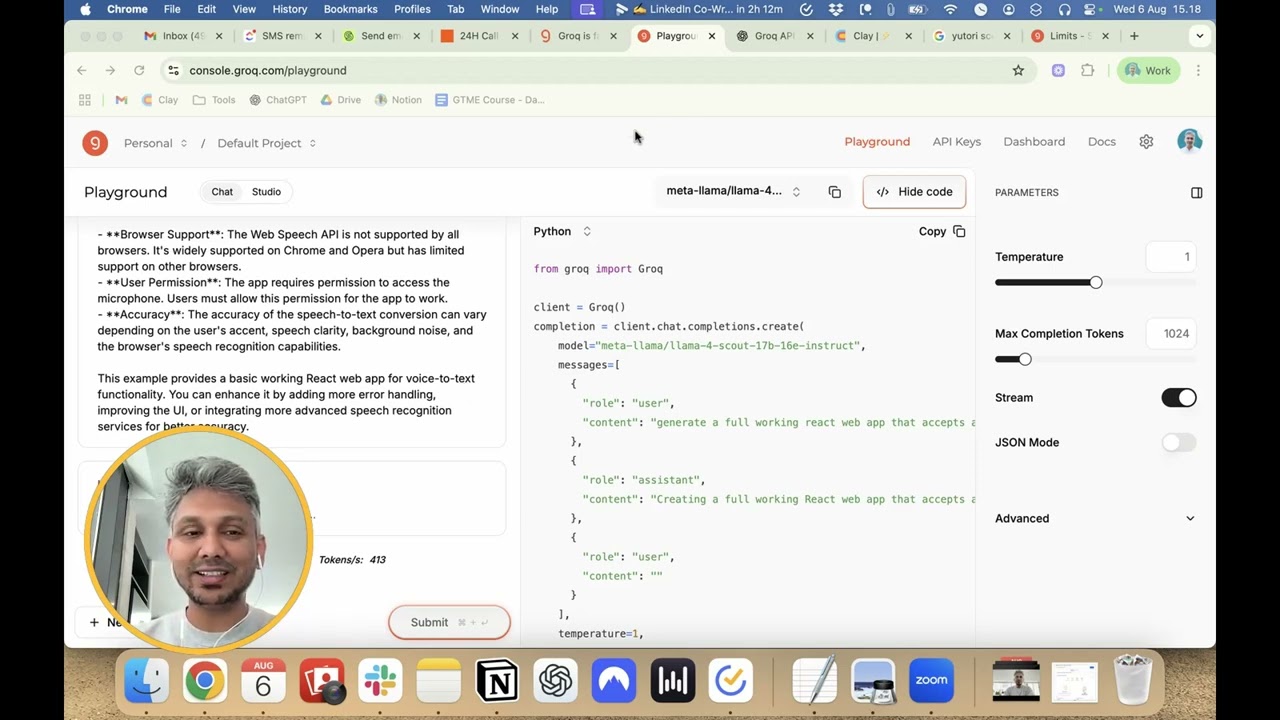1280x720 pixels.
Task: Click the Submit button
Action: pyautogui.click(x=449, y=622)
